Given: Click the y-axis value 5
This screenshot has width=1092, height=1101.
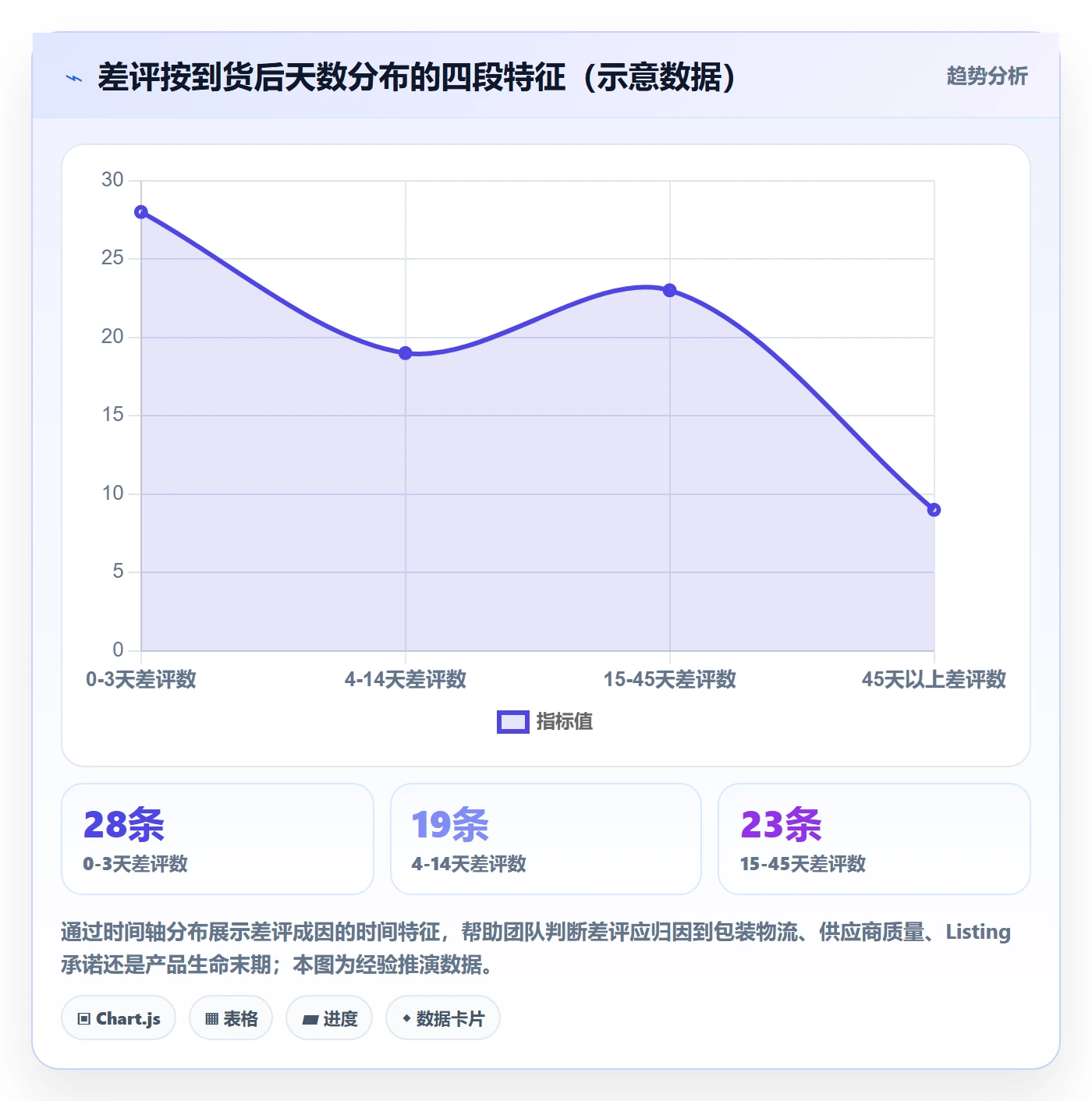Looking at the screenshot, I should tap(118, 572).
